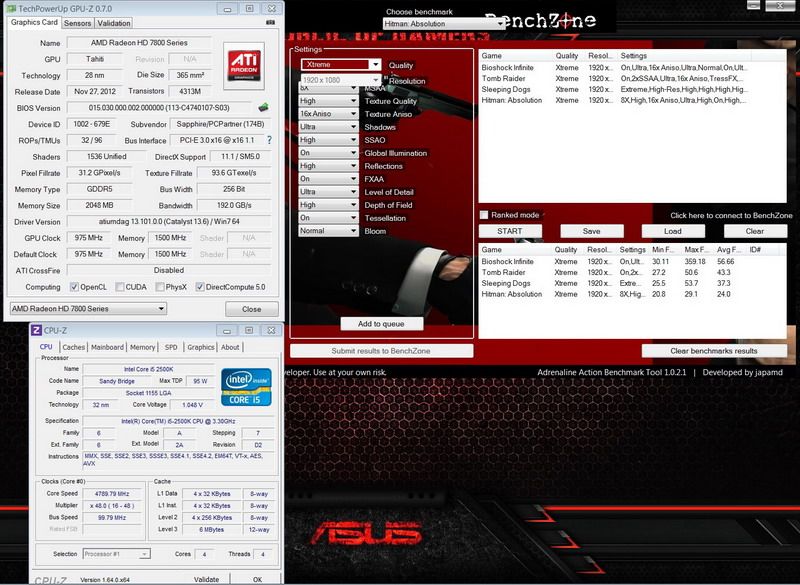Click the connect to BenchZone link
This screenshot has height=585, width=800.
click(x=730, y=215)
